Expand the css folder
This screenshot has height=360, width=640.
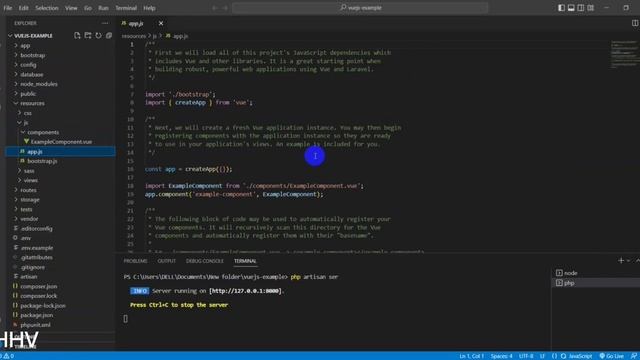click(x=27, y=113)
